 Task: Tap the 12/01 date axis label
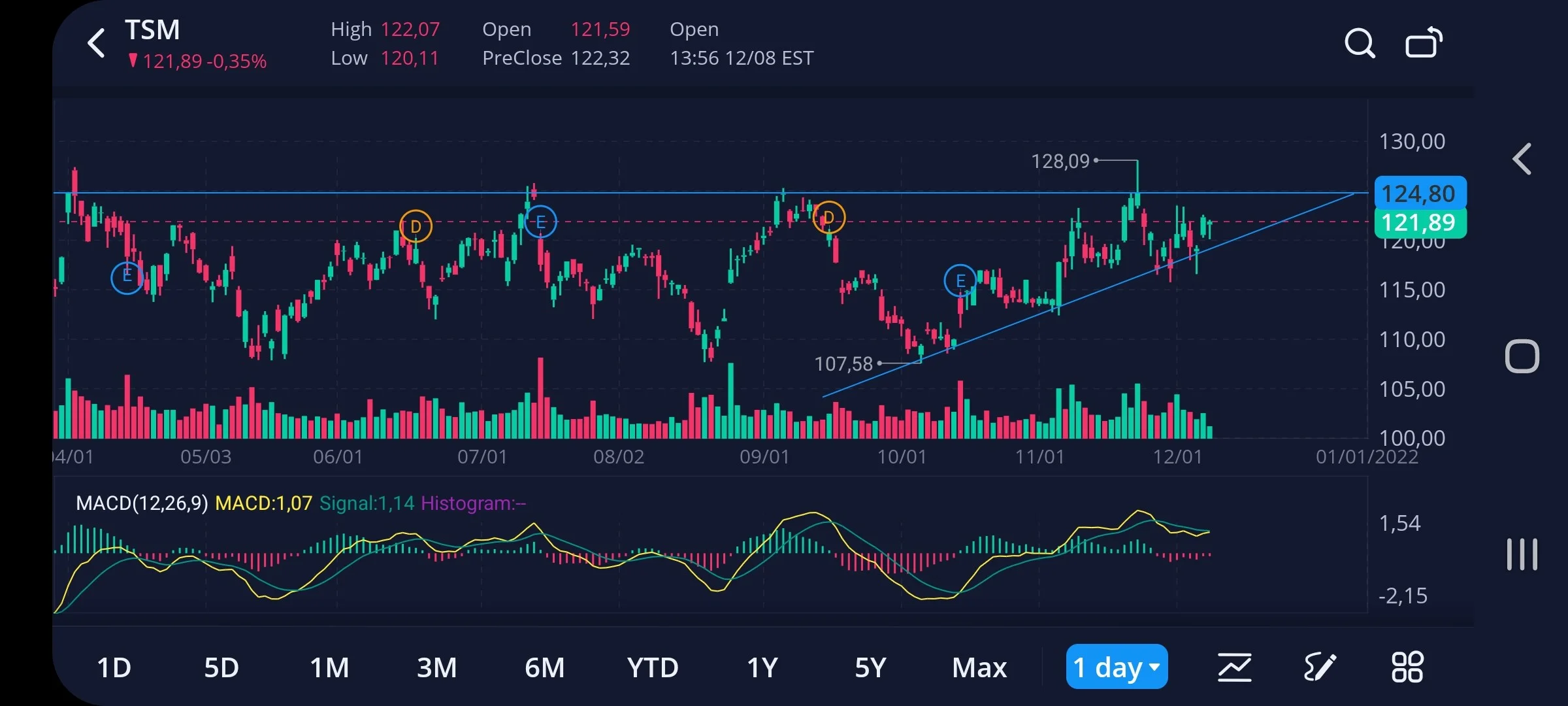click(1177, 457)
